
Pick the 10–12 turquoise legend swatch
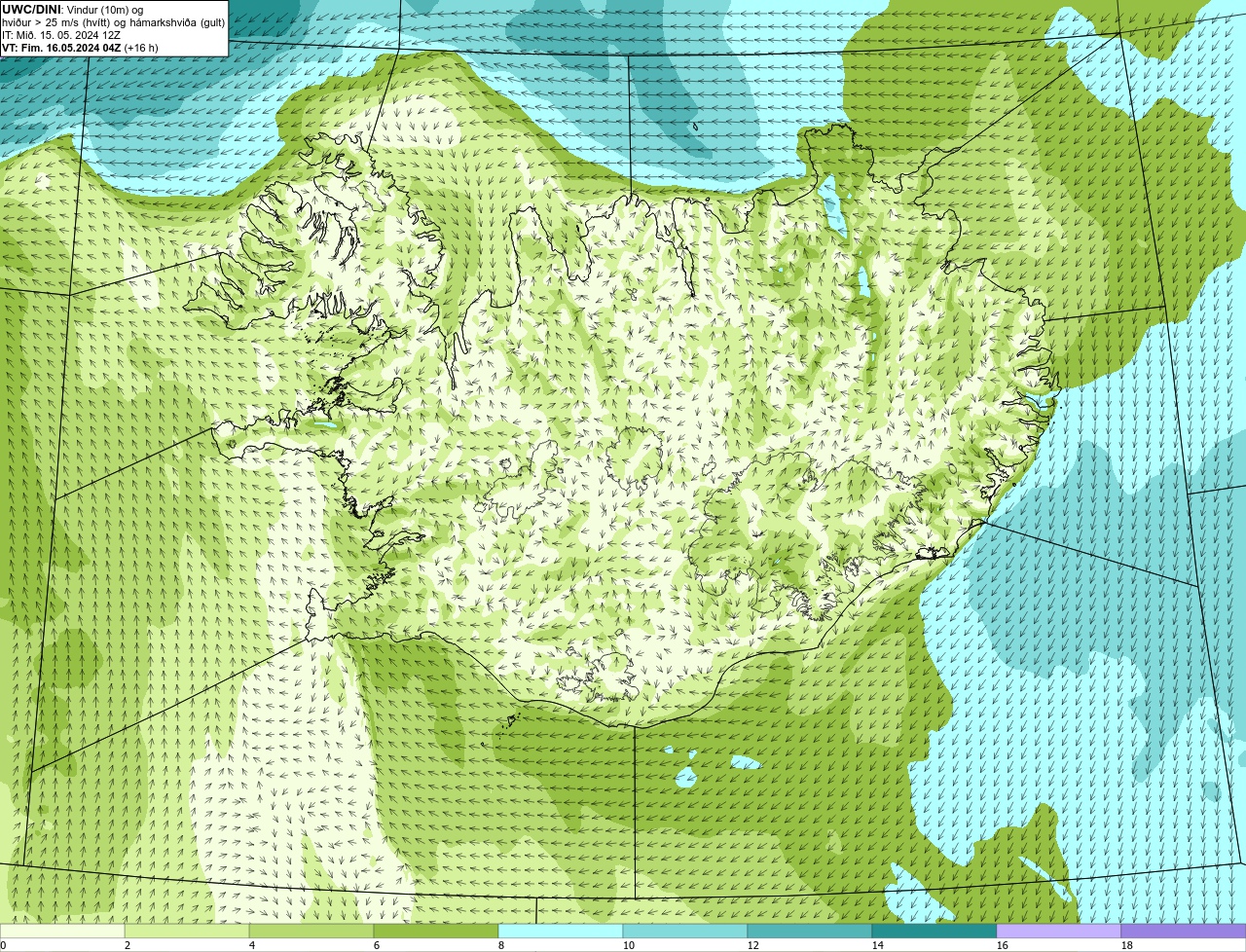click(685, 932)
